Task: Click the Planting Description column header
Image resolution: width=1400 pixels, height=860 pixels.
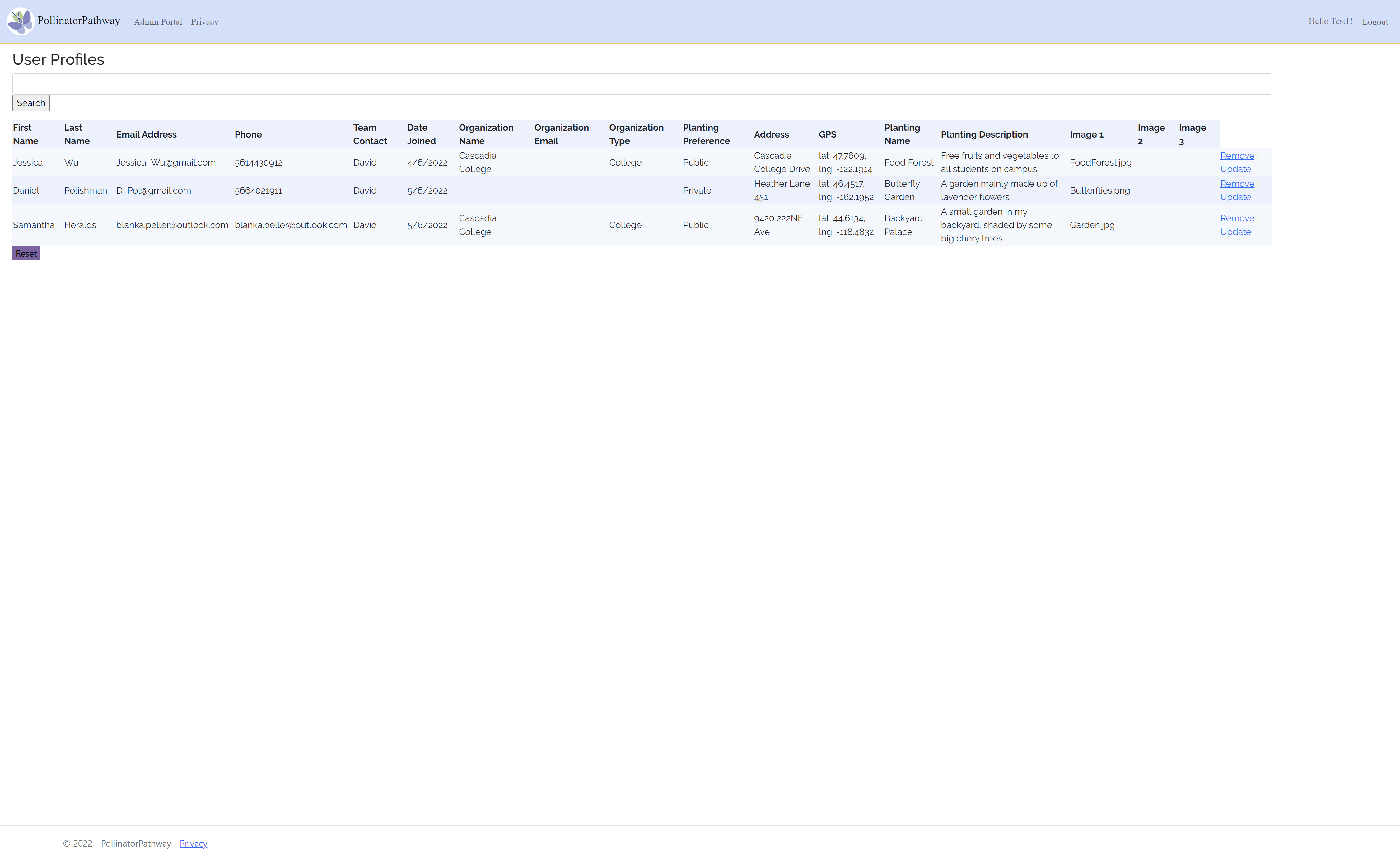Action: [x=984, y=134]
